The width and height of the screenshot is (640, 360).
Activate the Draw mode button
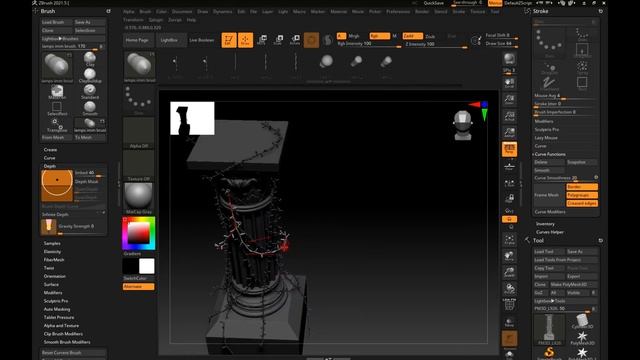pyautogui.click(x=245, y=40)
